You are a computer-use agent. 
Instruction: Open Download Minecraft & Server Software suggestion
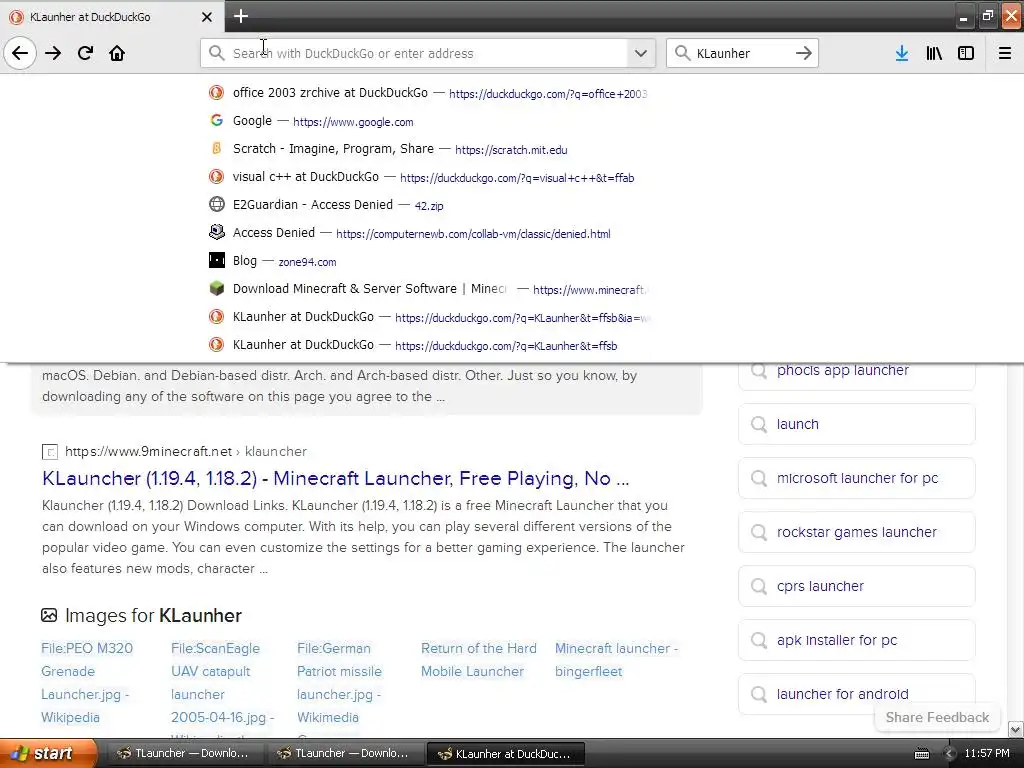[428, 289]
